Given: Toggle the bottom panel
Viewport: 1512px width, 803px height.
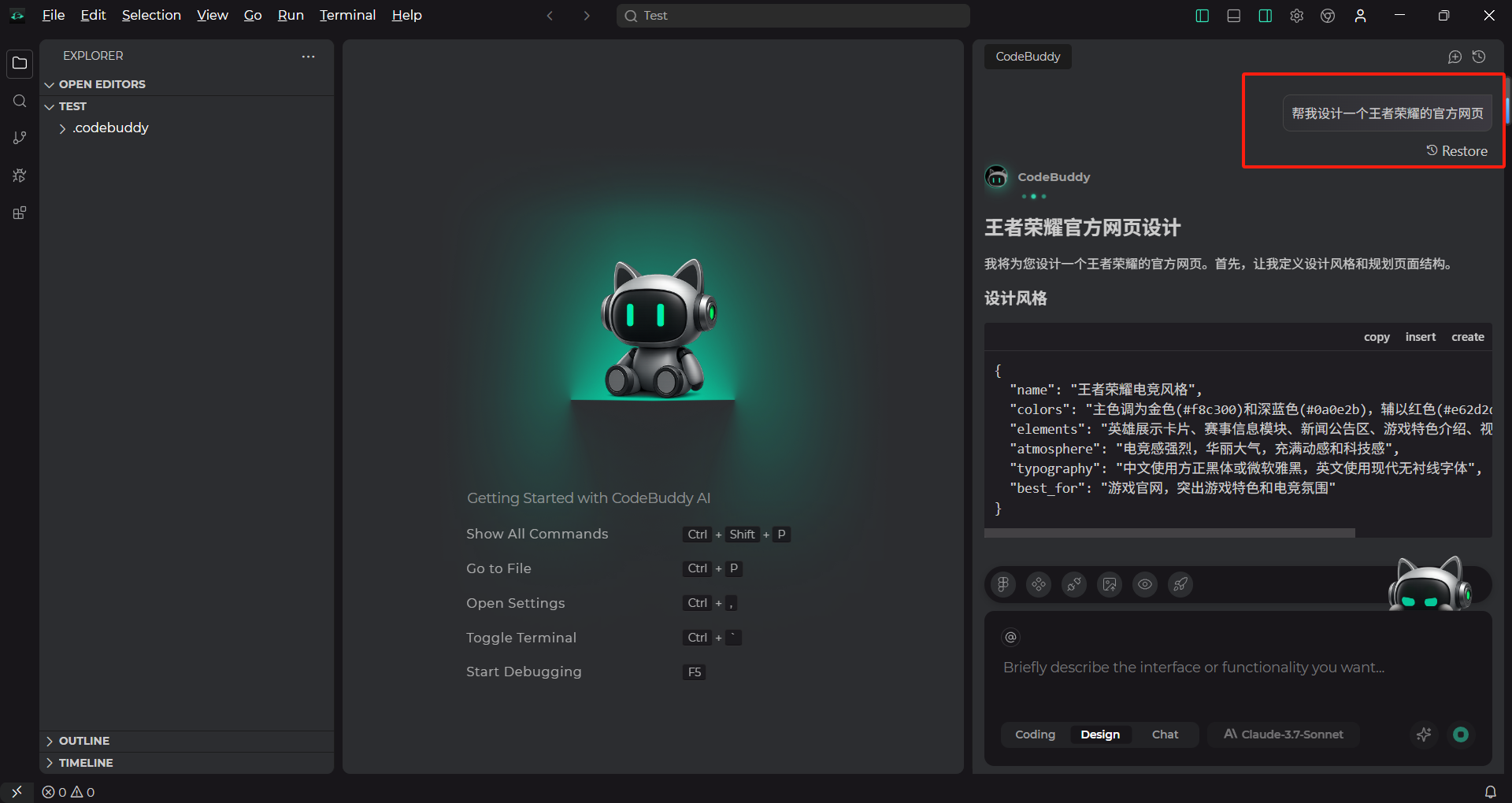Looking at the screenshot, I should click(x=1233, y=16).
